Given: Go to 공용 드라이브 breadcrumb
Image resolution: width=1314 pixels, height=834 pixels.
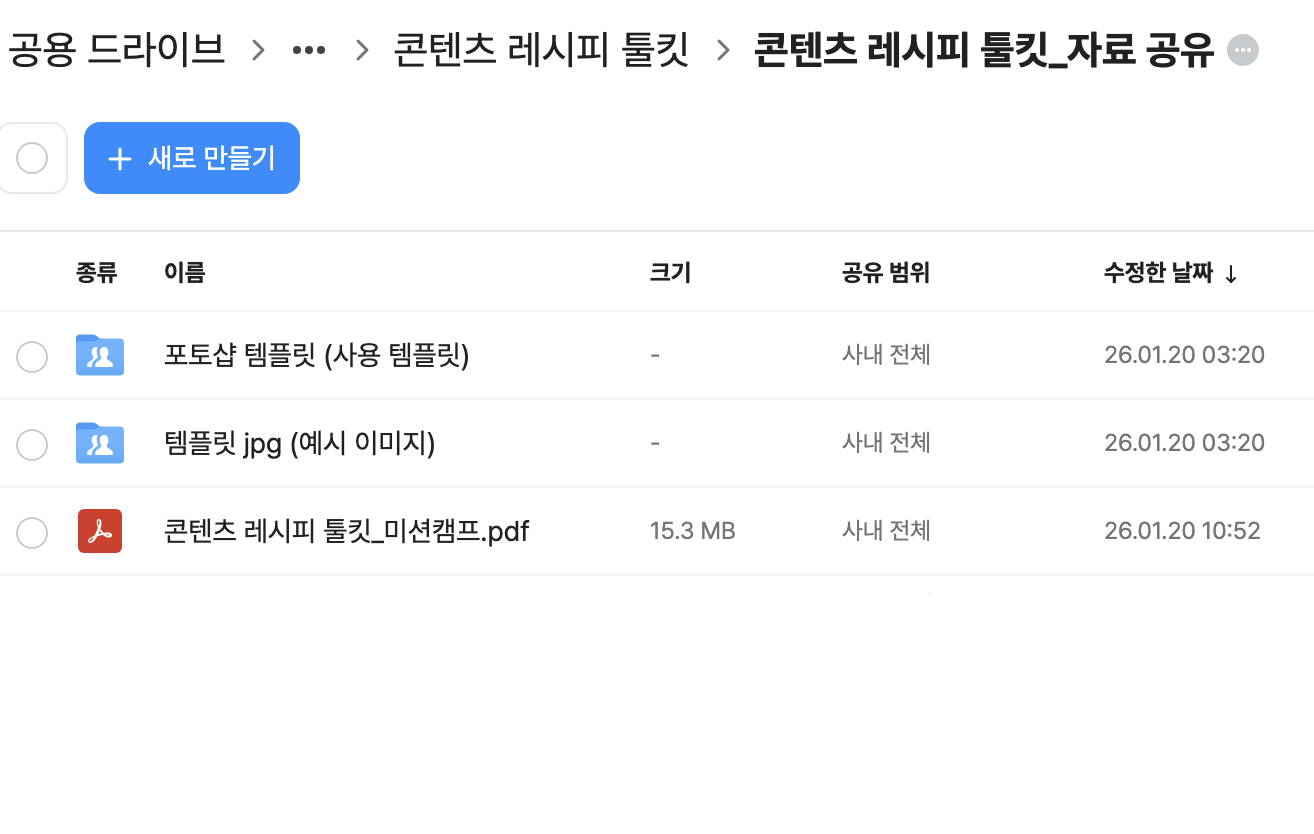Looking at the screenshot, I should (116, 49).
